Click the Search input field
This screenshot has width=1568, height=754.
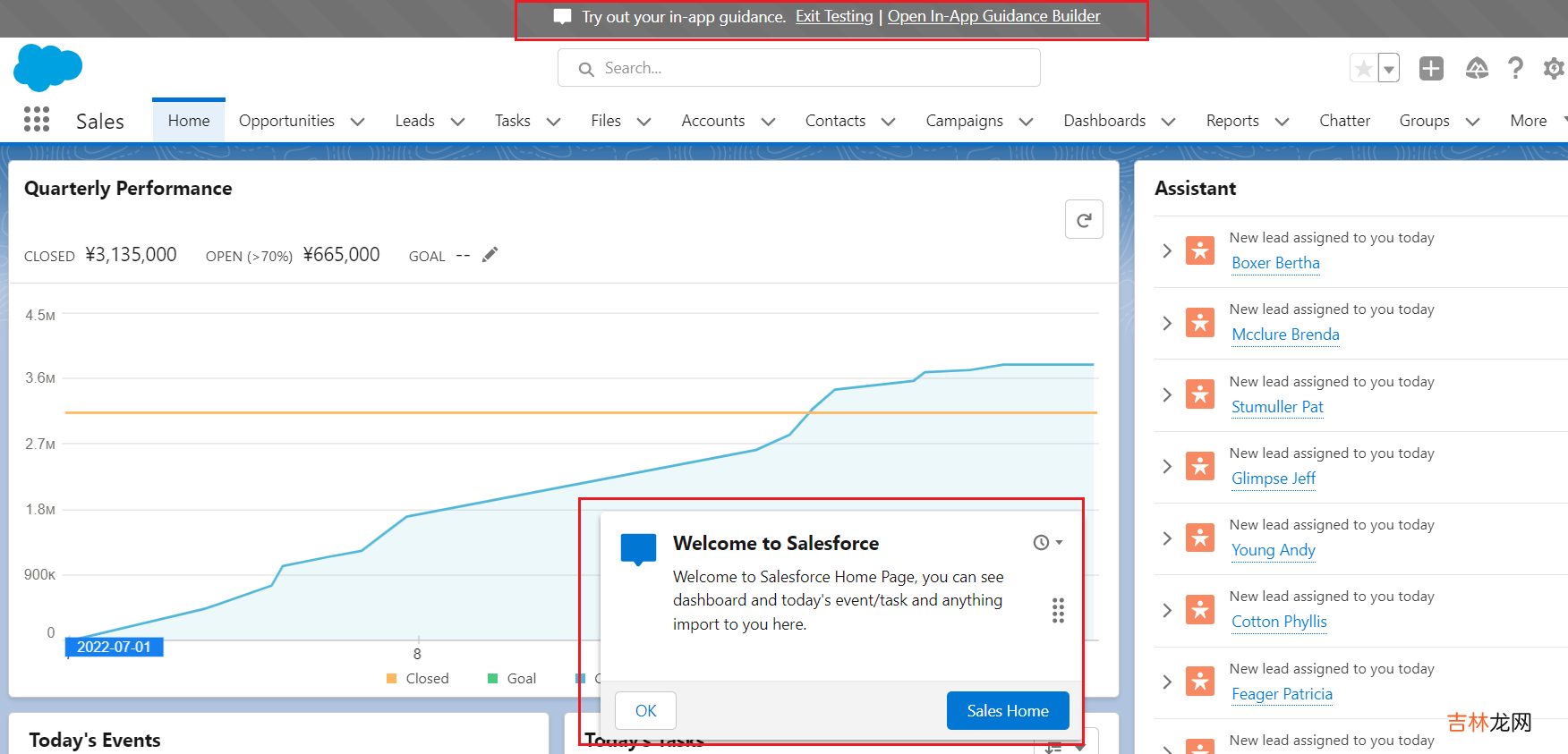click(798, 68)
